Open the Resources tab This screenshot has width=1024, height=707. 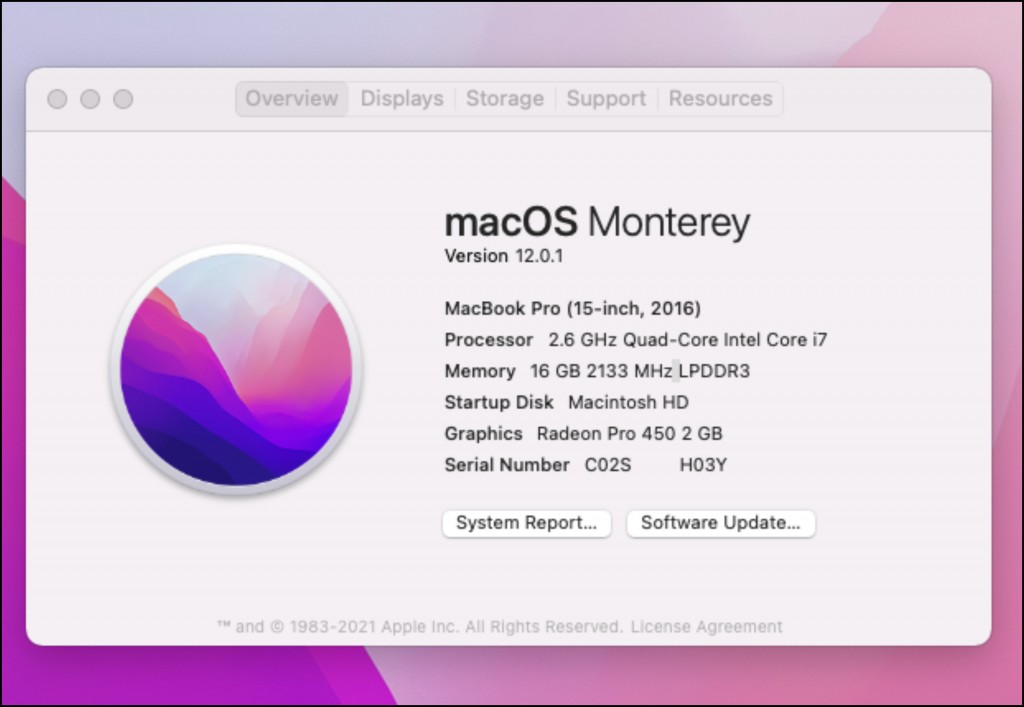(720, 99)
